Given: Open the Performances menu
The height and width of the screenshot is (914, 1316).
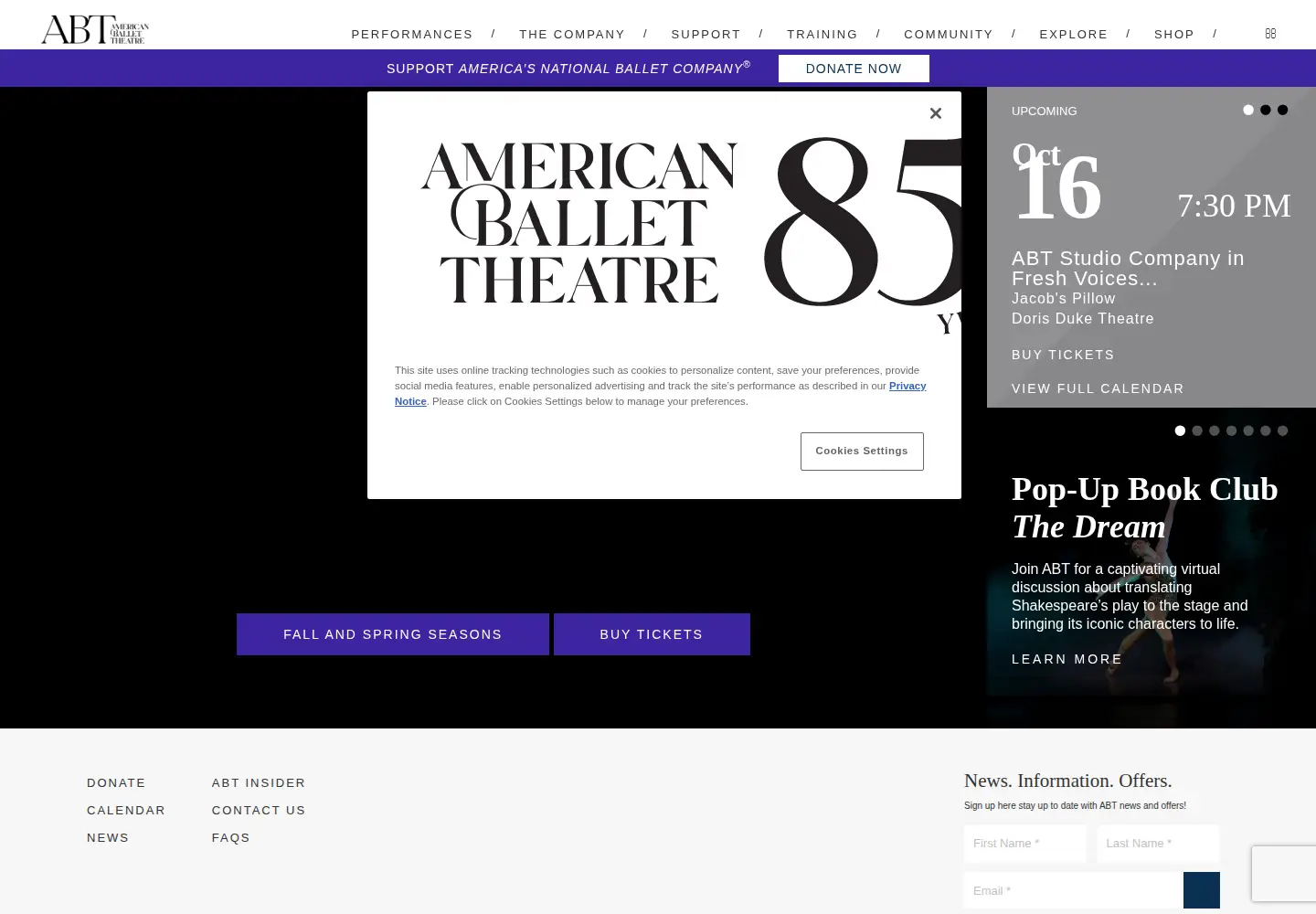Looking at the screenshot, I should (412, 35).
